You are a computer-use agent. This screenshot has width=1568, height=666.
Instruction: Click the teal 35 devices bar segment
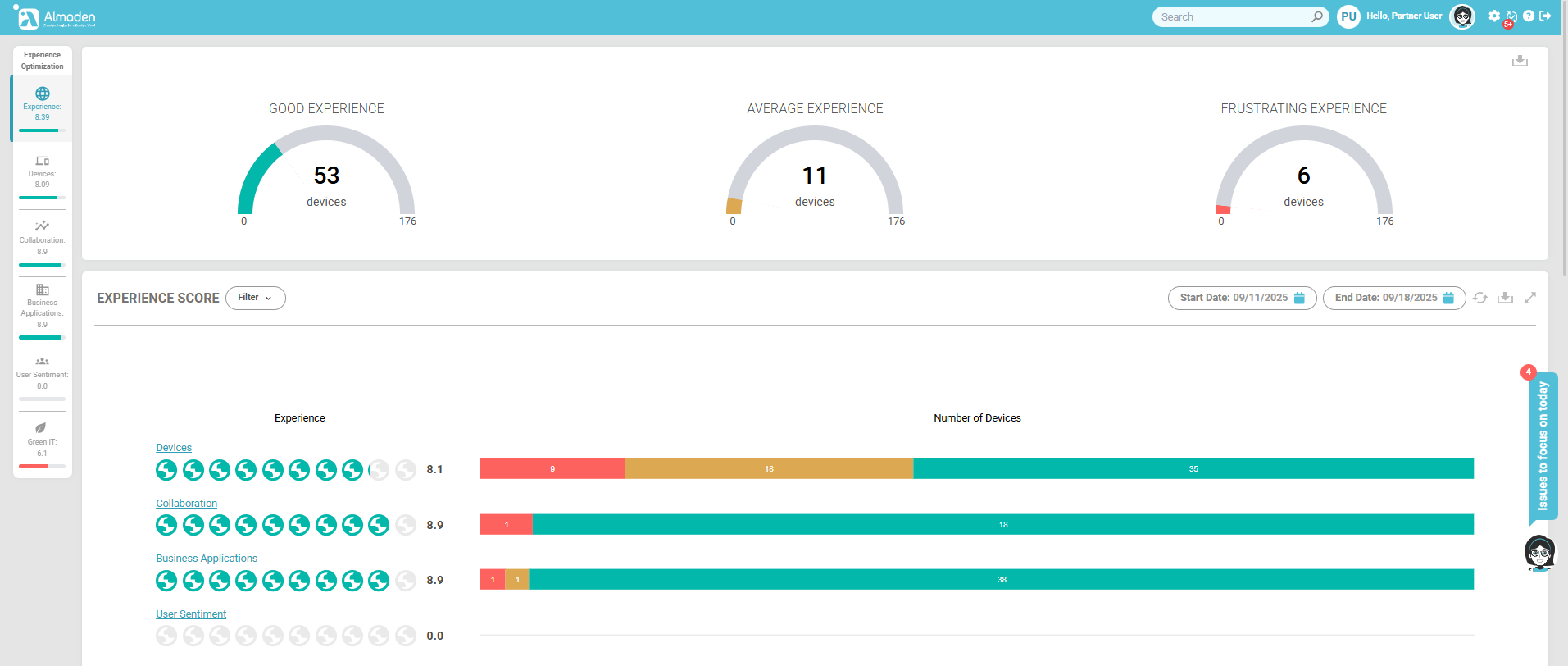[x=1193, y=469]
